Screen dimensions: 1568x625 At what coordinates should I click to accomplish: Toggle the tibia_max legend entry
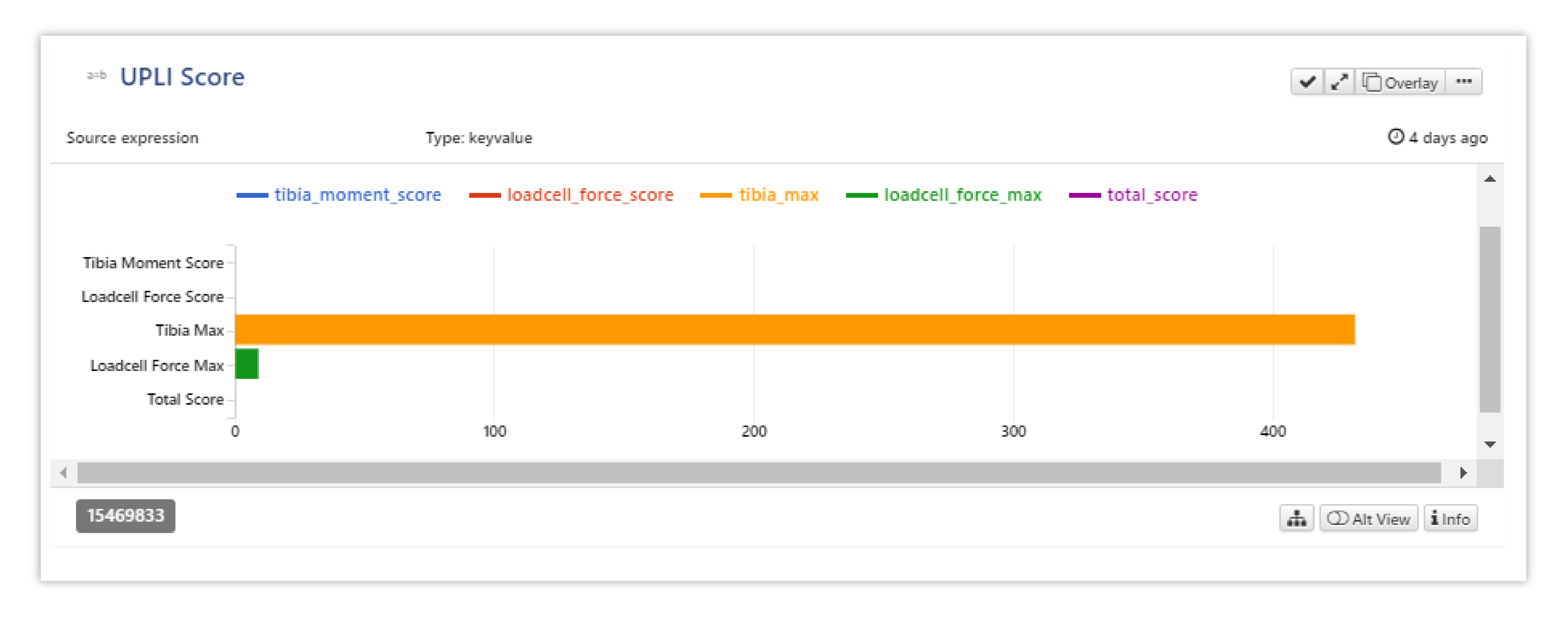(759, 195)
